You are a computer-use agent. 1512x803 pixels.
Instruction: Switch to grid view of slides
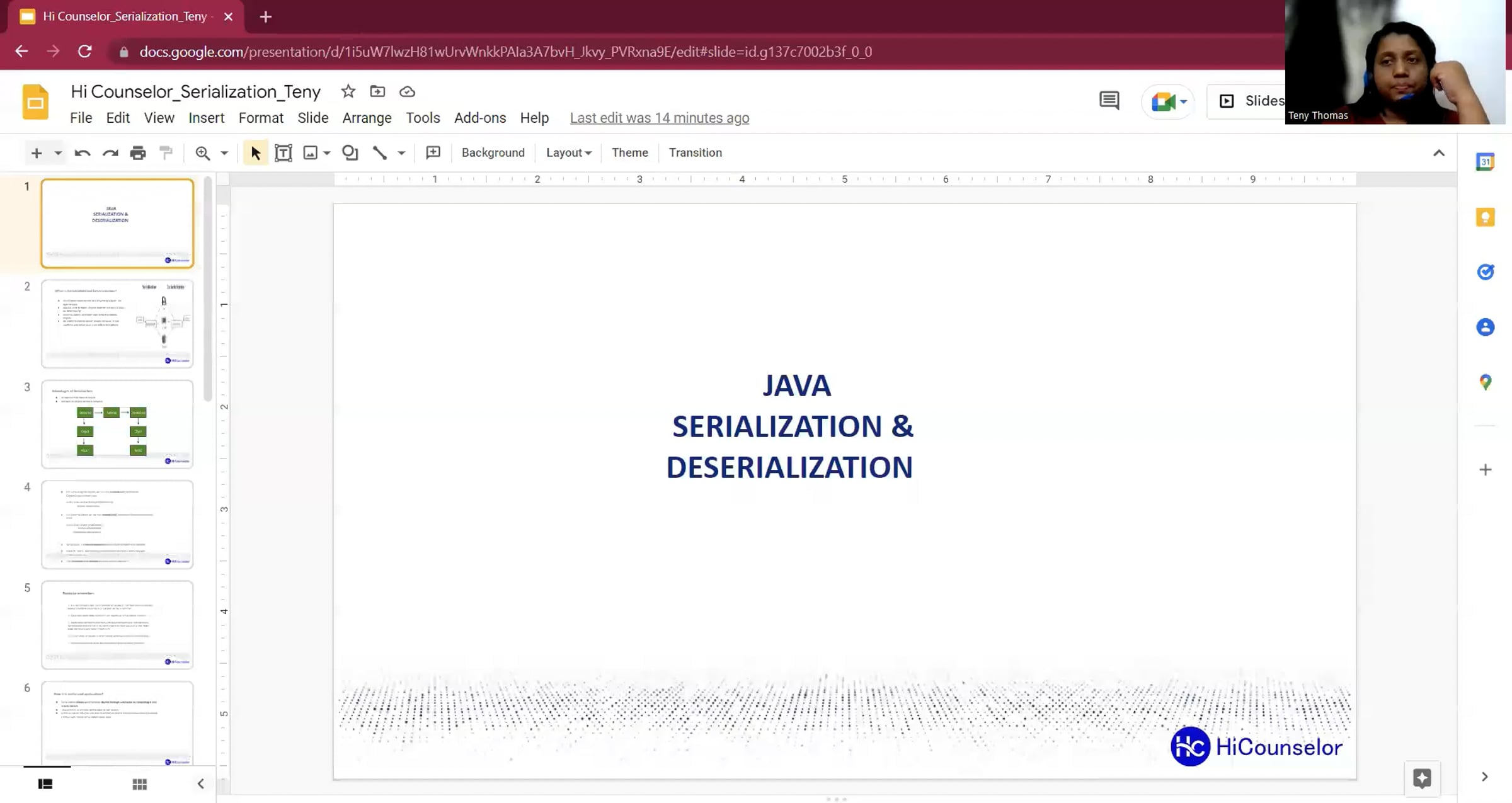tap(139, 784)
